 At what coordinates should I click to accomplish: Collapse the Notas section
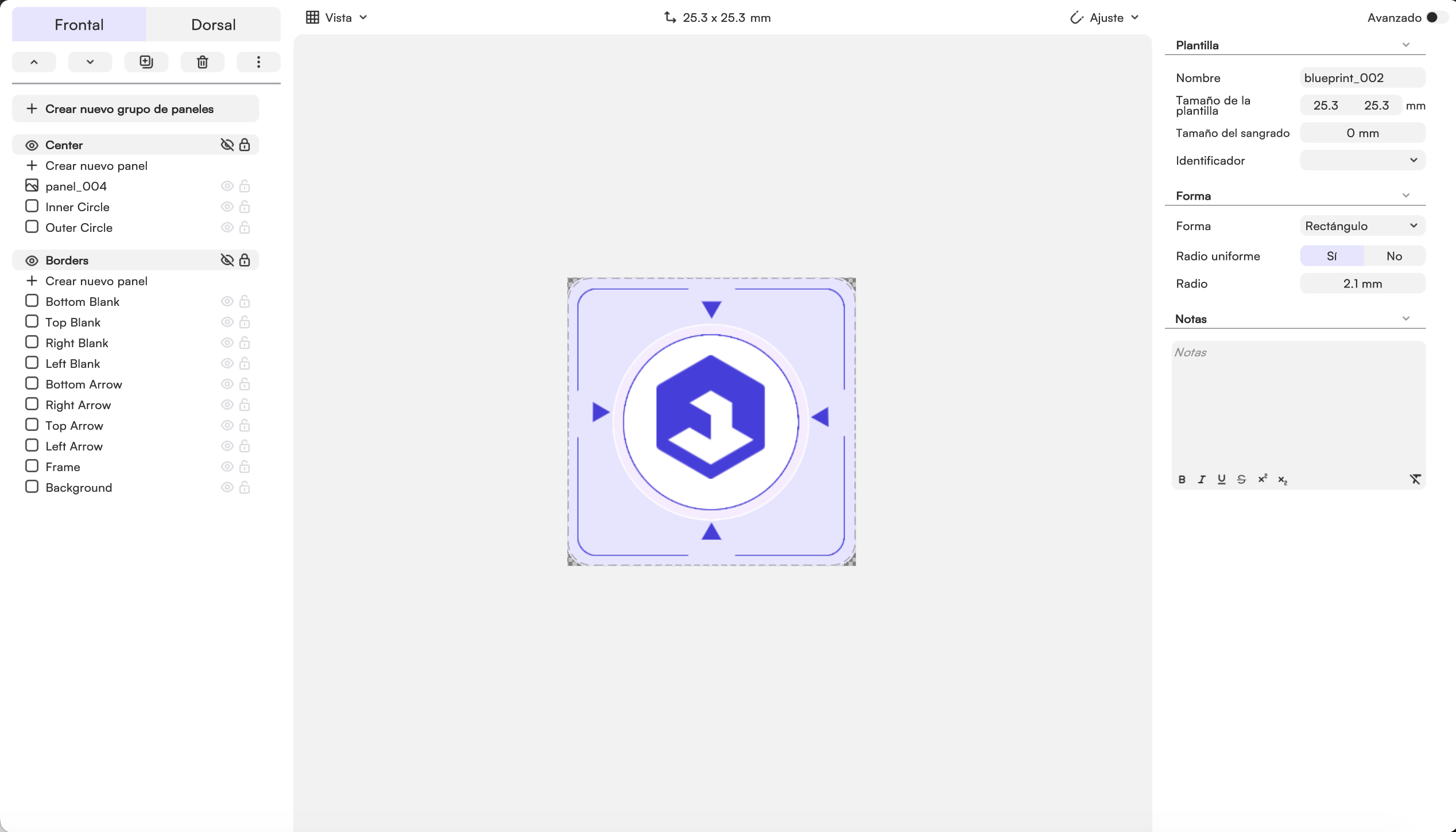(1405, 318)
